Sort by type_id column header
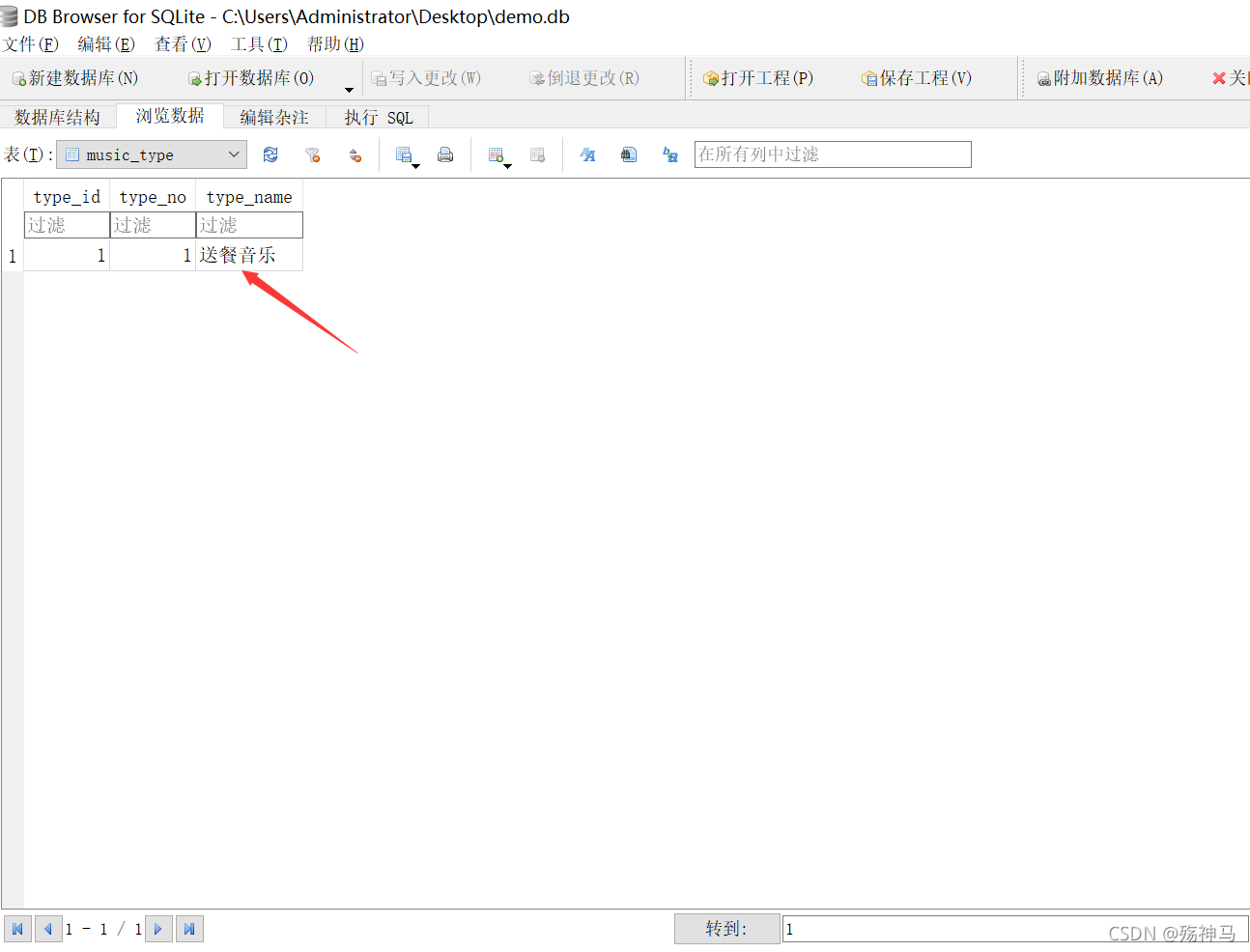Viewport: 1250px width, 952px height. (x=67, y=197)
